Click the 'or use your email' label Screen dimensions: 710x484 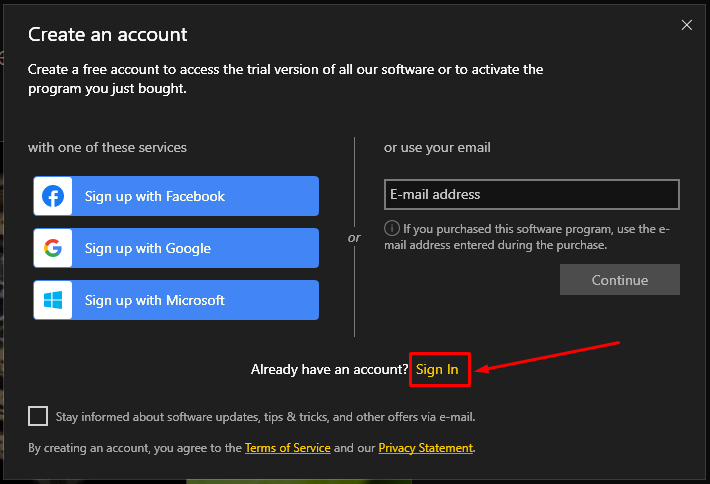pos(437,147)
